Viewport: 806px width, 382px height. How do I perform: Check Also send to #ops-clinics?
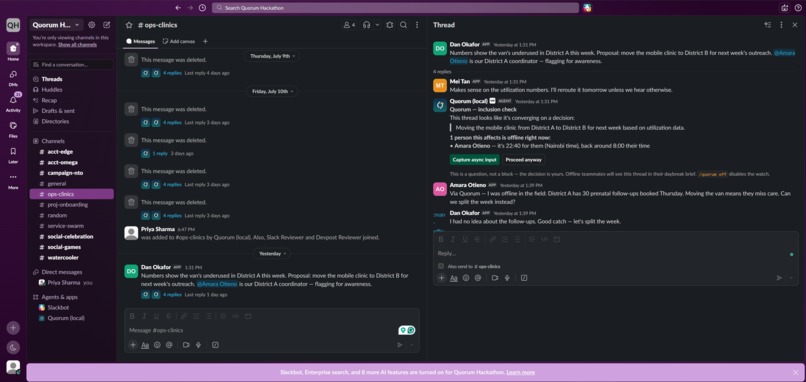[441, 266]
